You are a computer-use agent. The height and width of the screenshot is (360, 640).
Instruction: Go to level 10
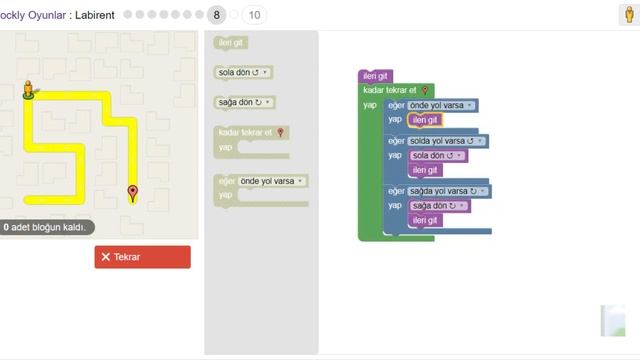[x=254, y=15]
